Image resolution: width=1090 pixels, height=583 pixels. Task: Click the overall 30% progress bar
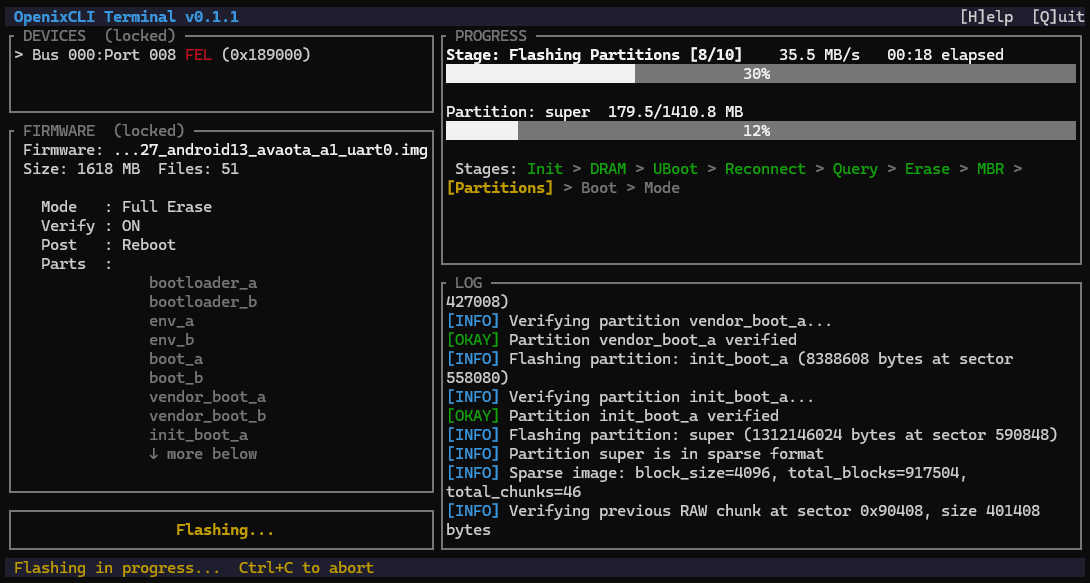pyautogui.click(x=760, y=74)
